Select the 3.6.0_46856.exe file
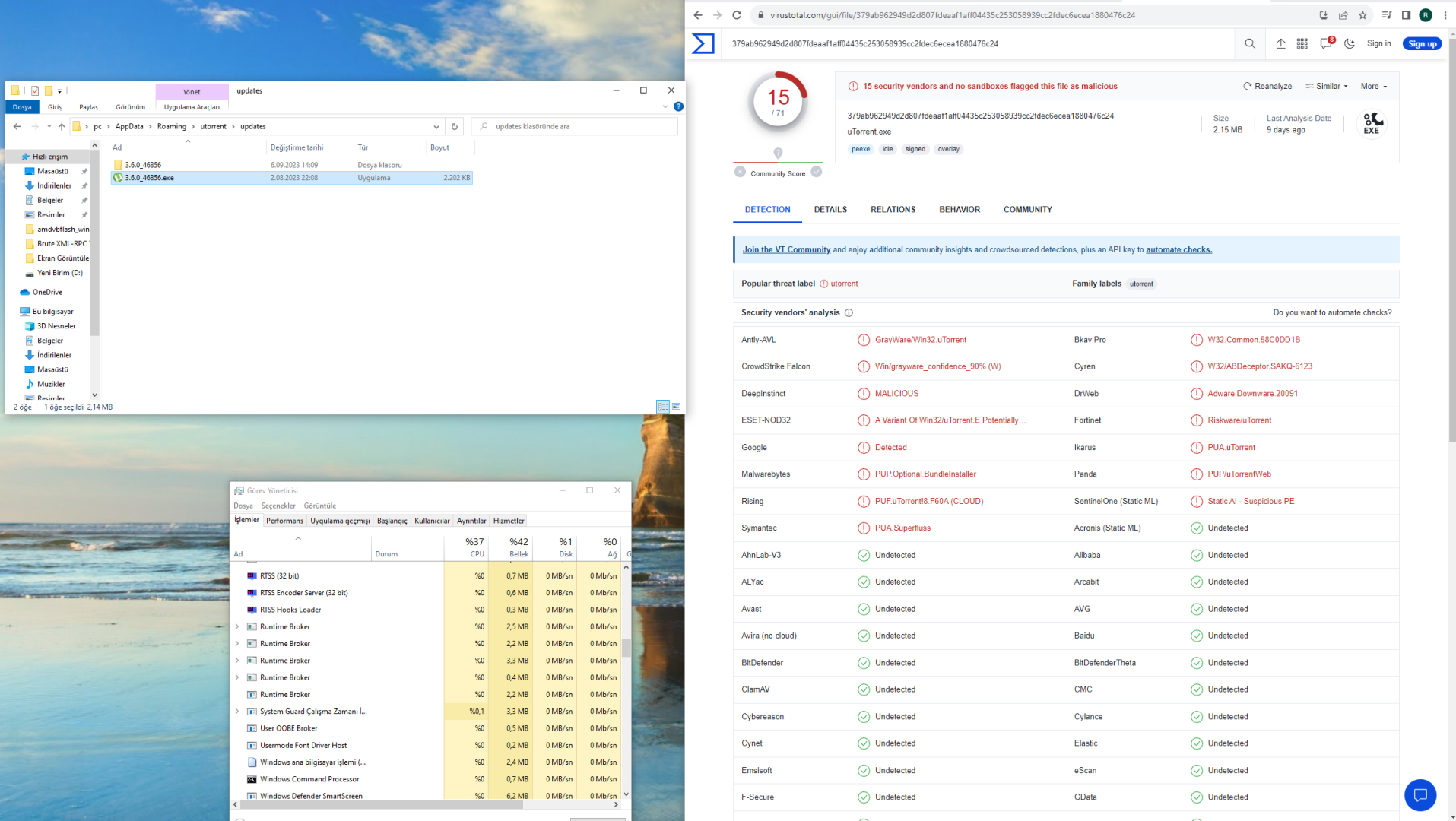1456x821 pixels. [x=292, y=178]
